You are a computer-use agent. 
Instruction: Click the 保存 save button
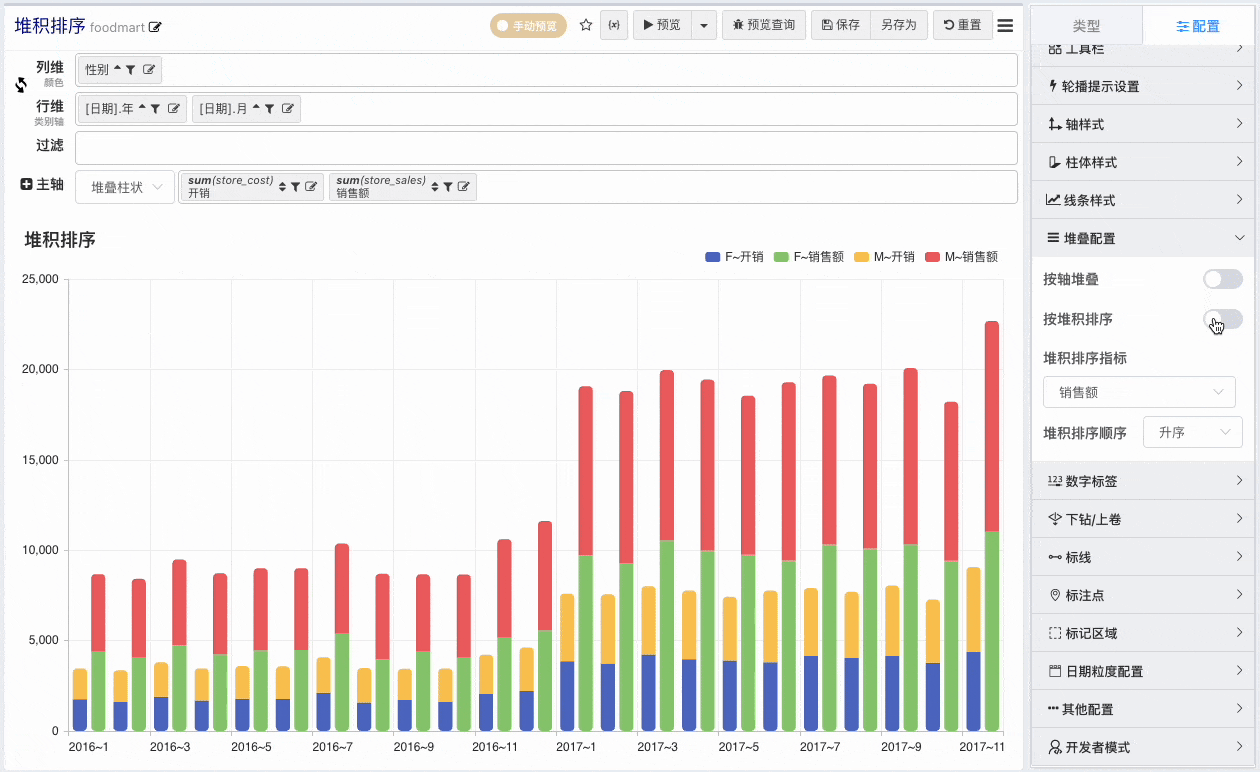pos(840,25)
